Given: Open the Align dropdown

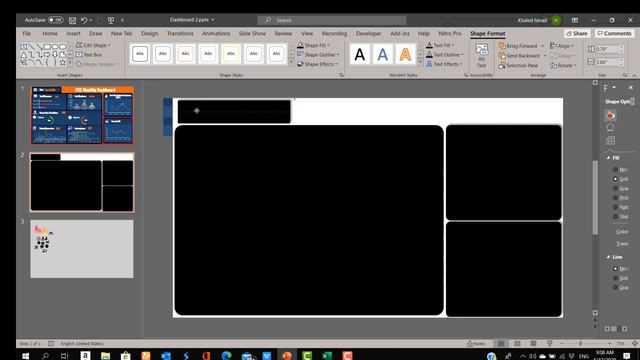Looking at the screenshot, I should (562, 46).
